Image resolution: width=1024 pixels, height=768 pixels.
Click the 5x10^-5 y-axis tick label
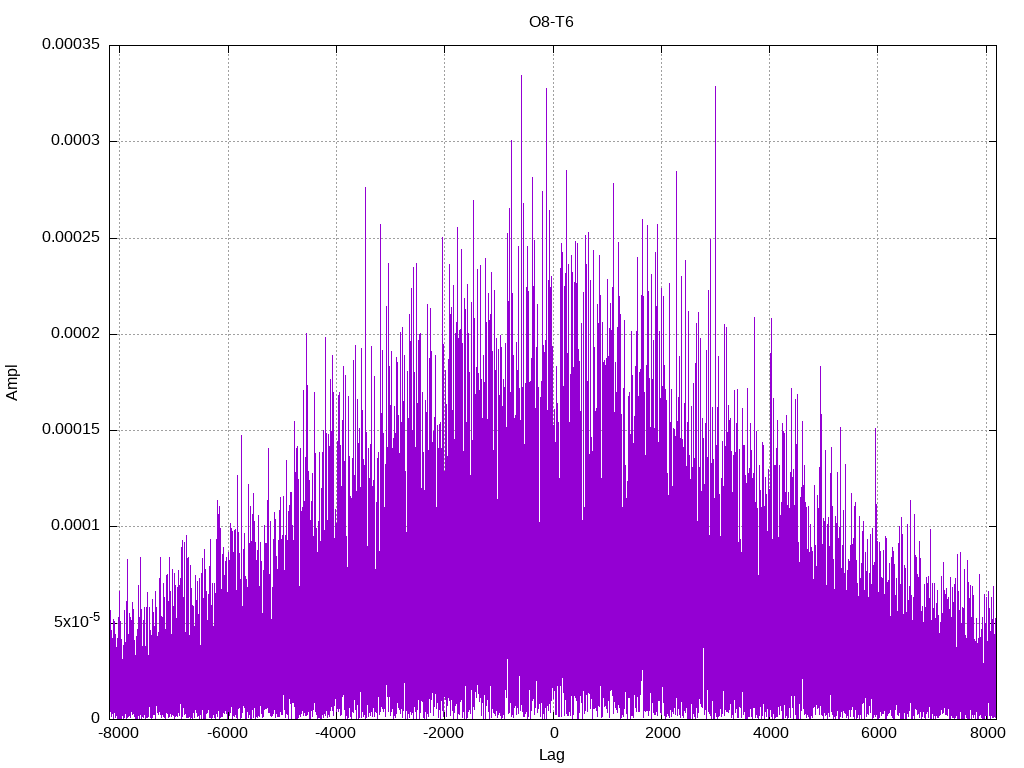point(77,620)
